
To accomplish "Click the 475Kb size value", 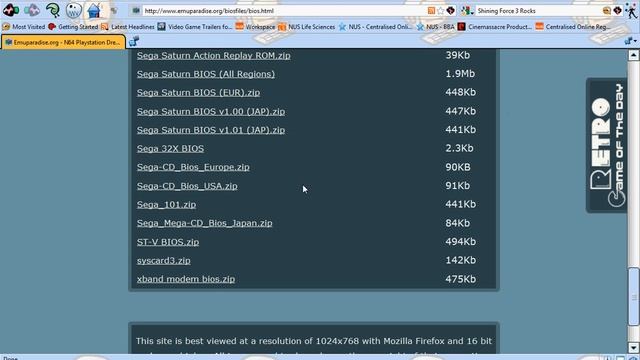I will pos(460,279).
